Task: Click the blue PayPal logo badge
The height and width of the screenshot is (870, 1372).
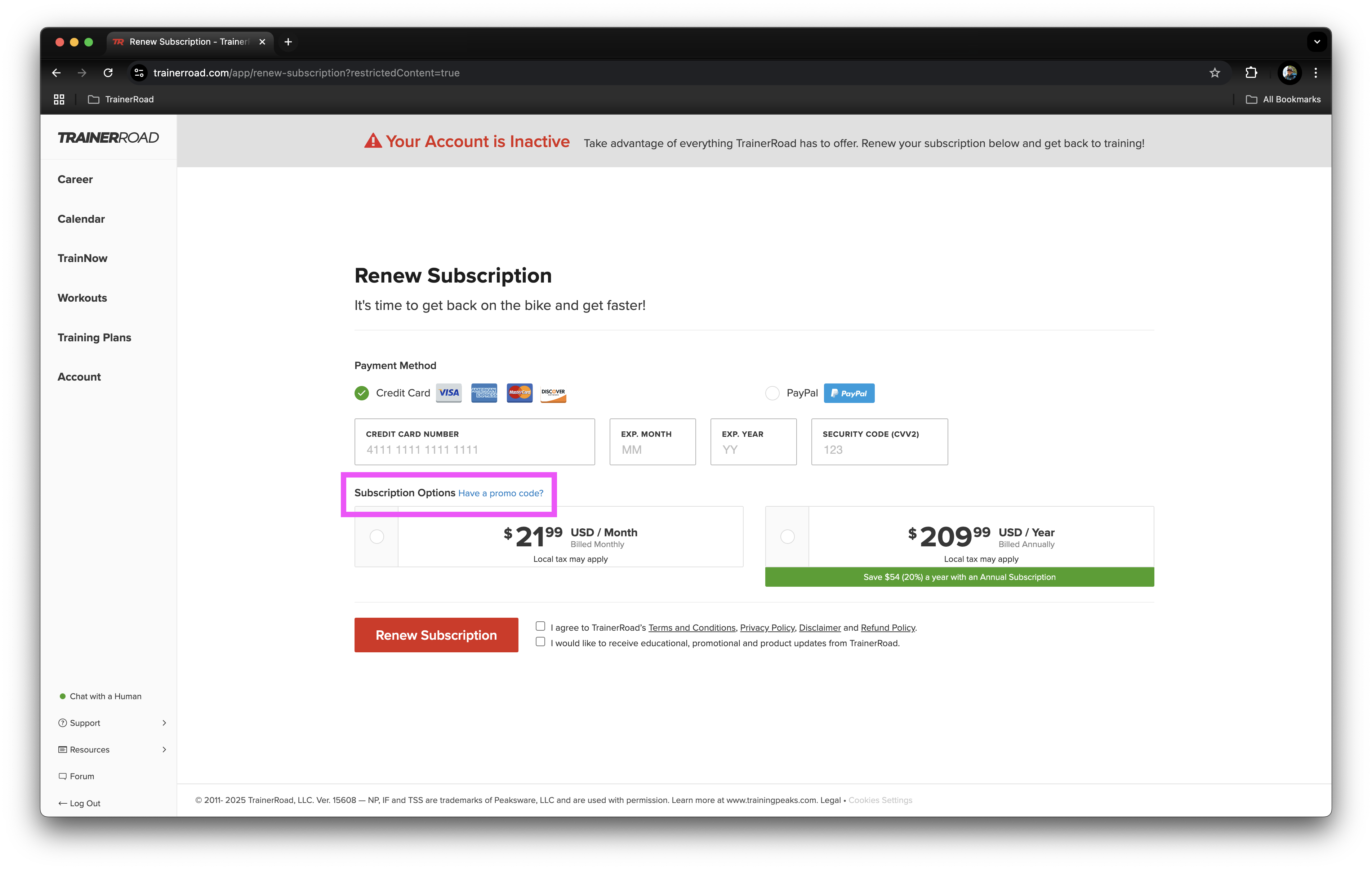Action: click(849, 393)
